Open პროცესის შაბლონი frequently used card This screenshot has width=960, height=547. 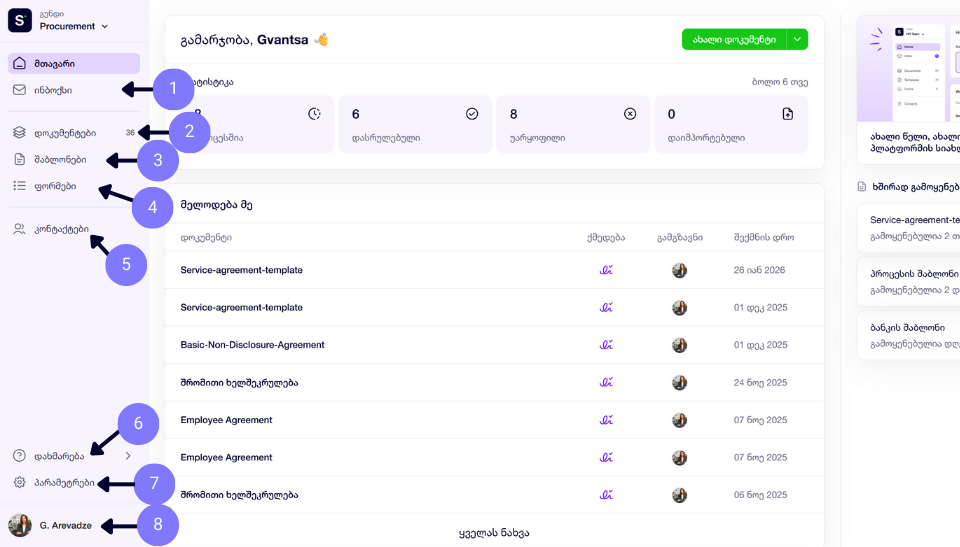(x=909, y=281)
